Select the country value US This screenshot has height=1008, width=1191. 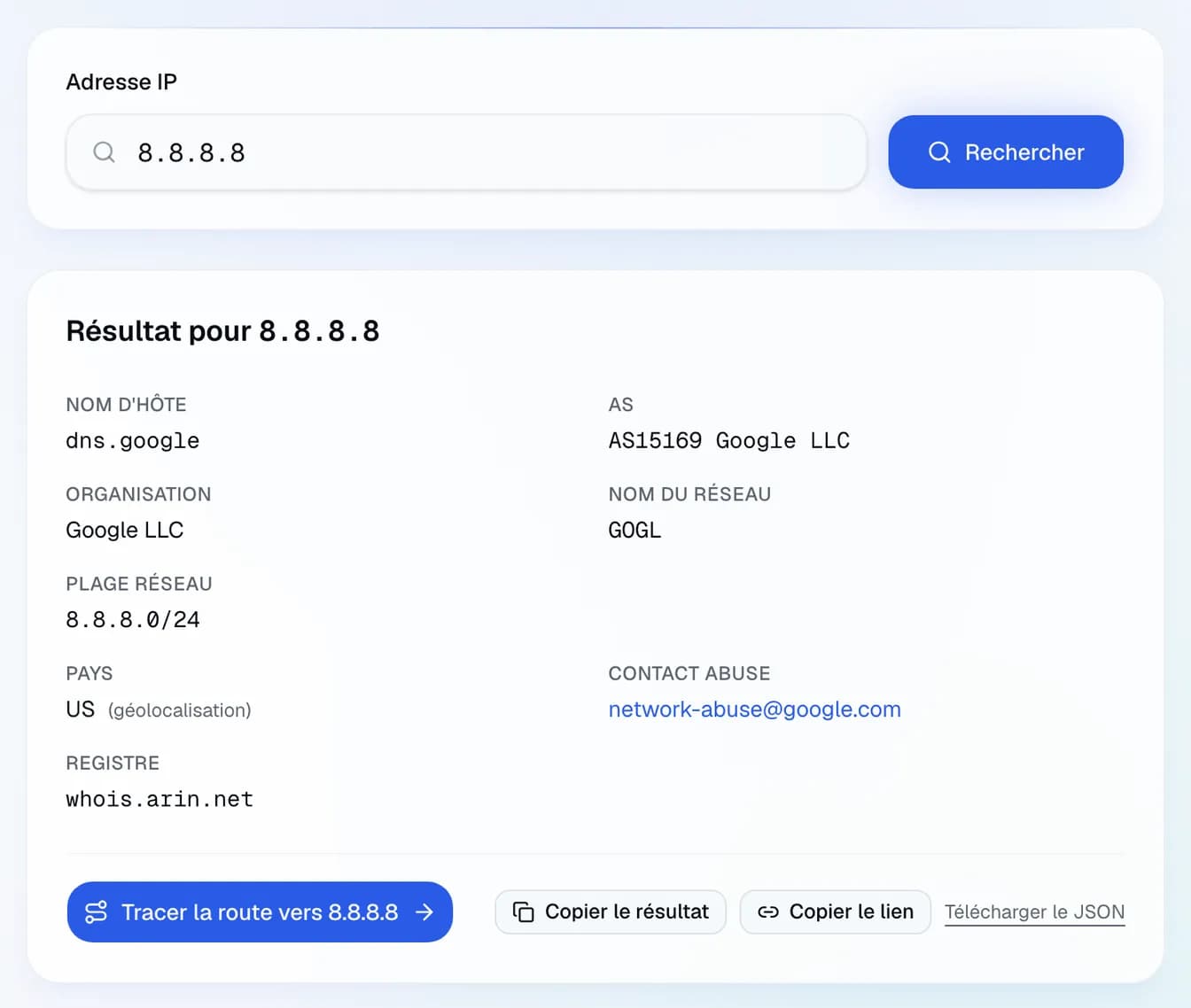click(80, 709)
